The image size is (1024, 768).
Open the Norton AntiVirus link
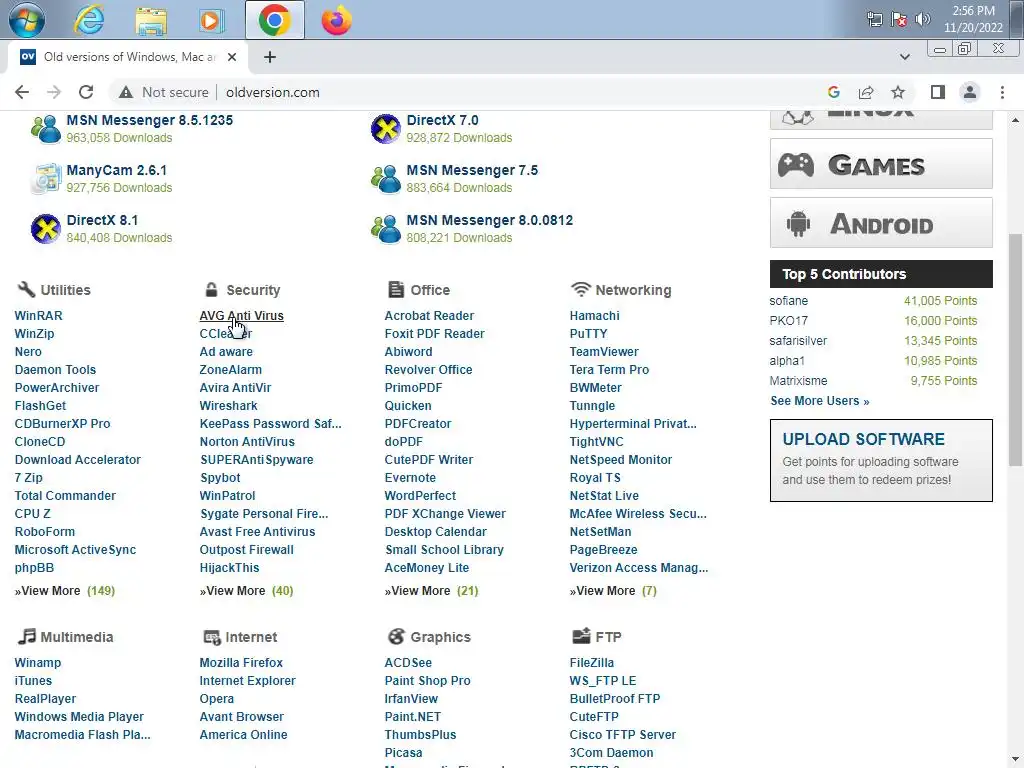point(247,441)
